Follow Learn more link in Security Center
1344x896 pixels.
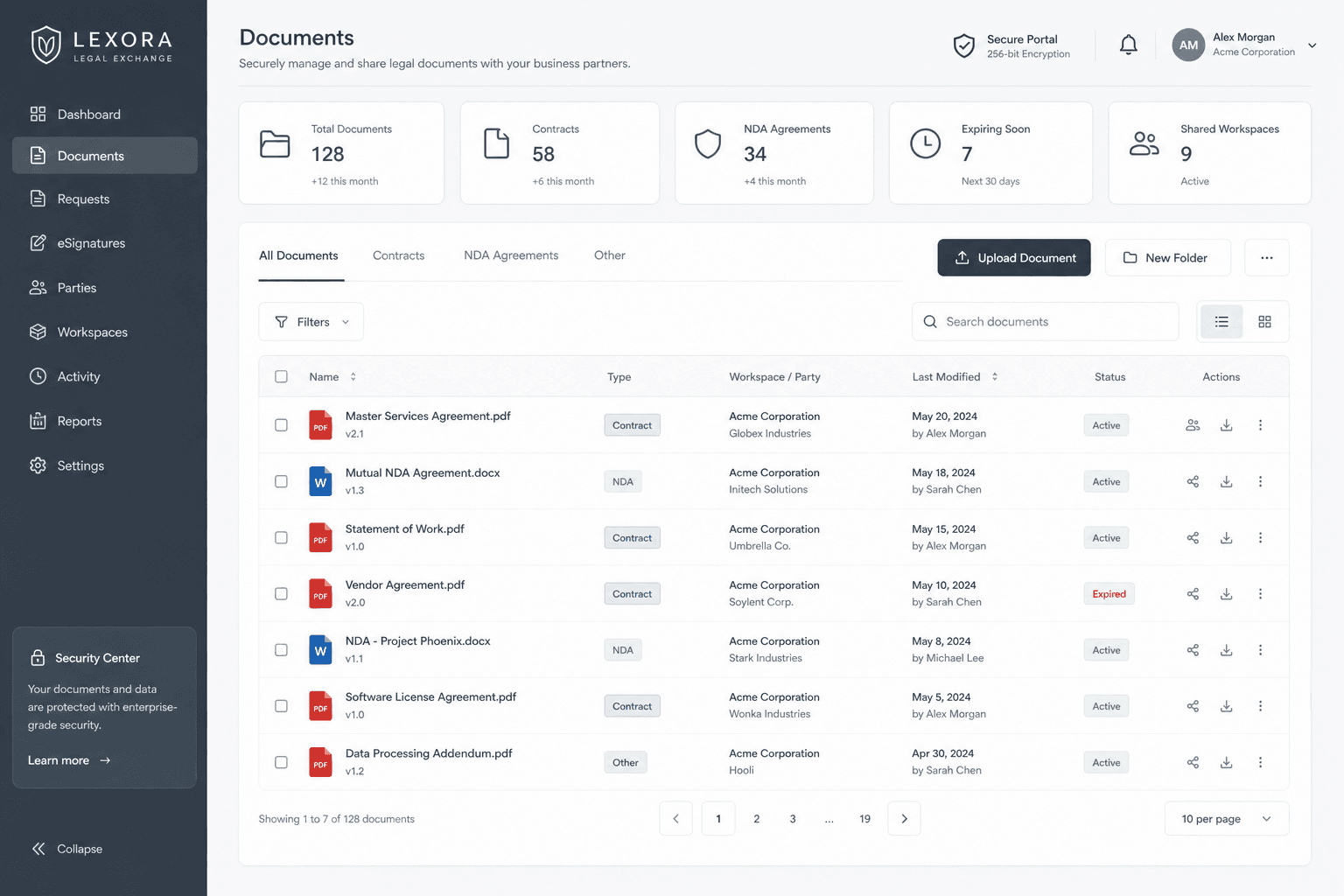pyautogui.click(x=69, y=760)
